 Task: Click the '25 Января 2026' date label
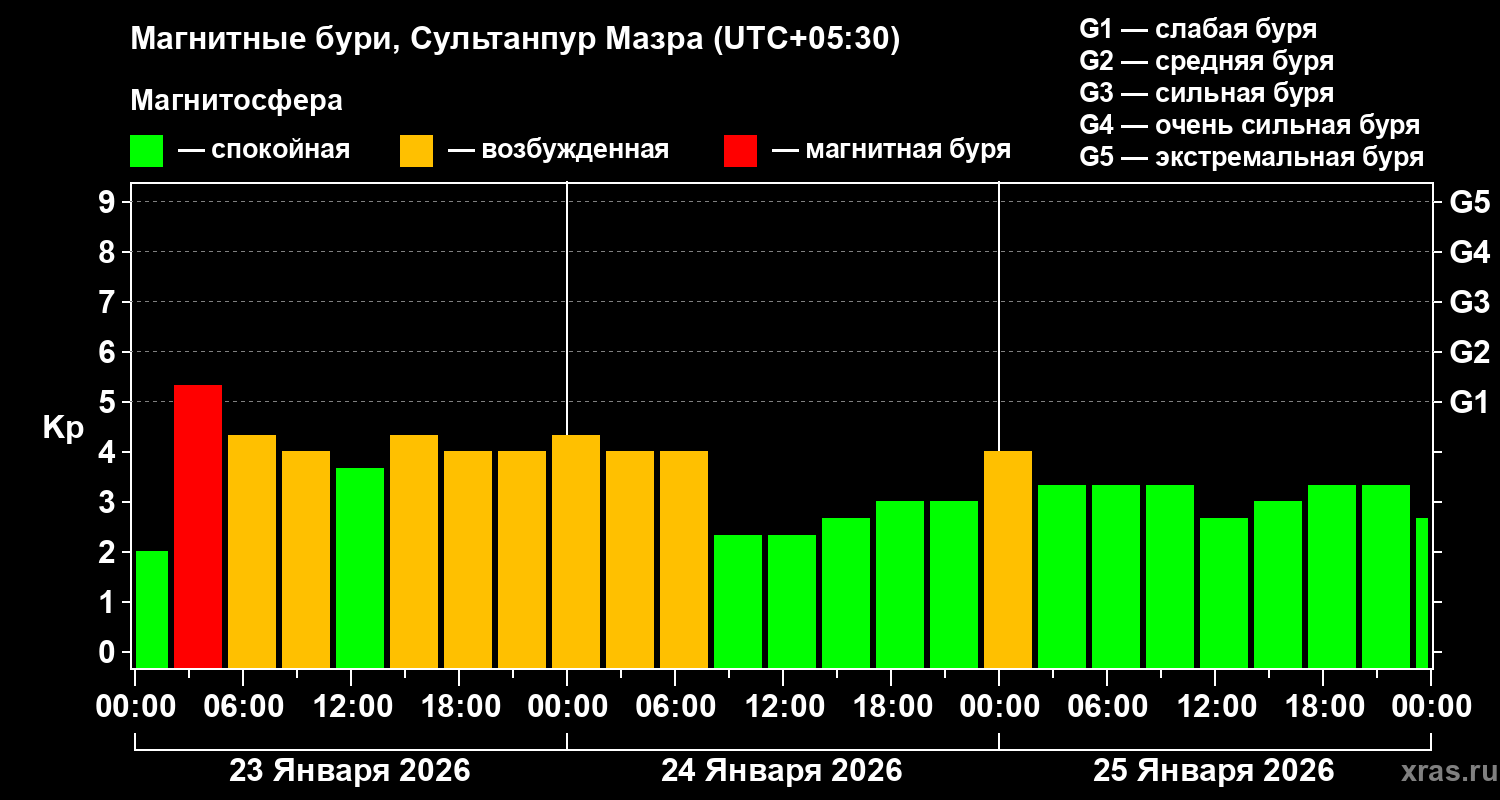[x=1214, y=771]
